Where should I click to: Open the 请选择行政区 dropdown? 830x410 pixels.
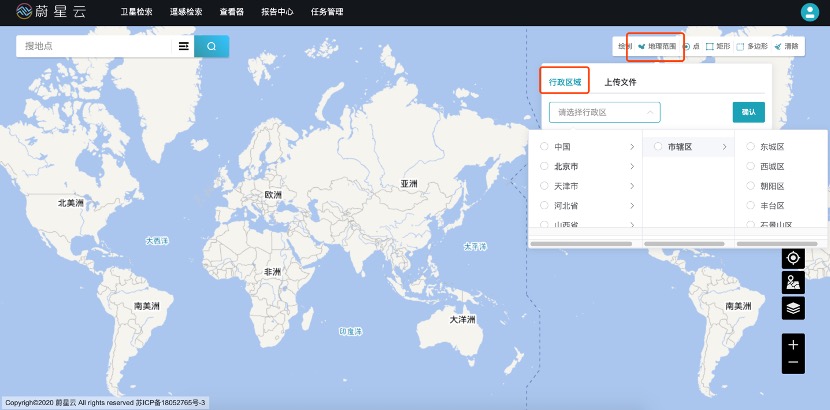point(604,112)
